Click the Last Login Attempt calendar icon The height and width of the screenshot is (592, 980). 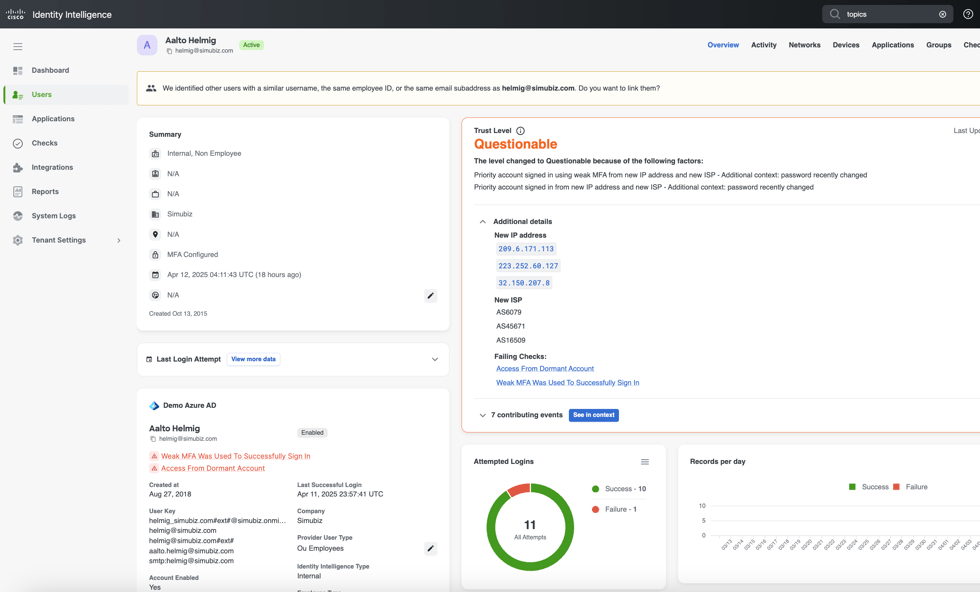click(x=149, y=359)
